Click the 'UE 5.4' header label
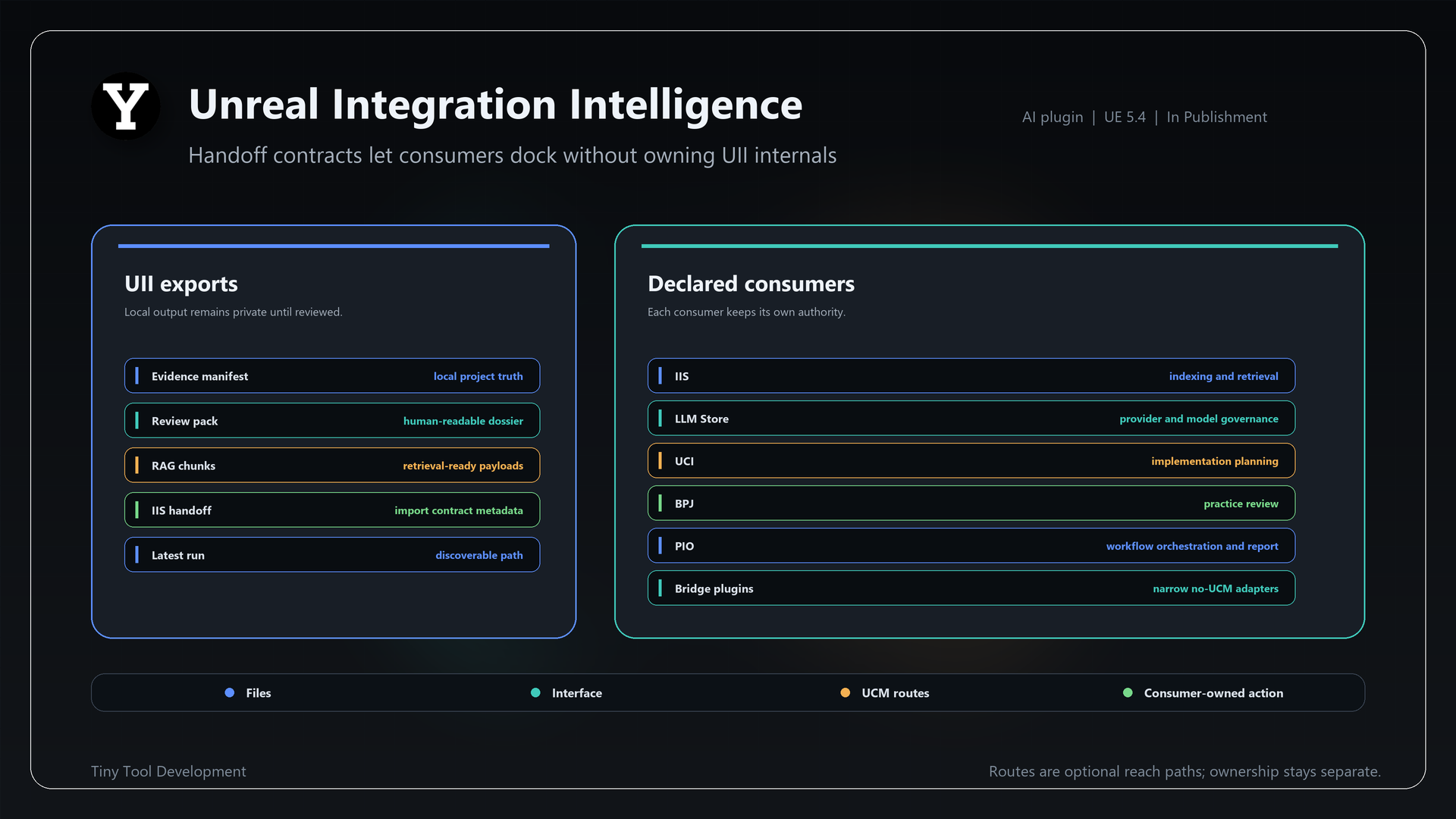 1125,117
